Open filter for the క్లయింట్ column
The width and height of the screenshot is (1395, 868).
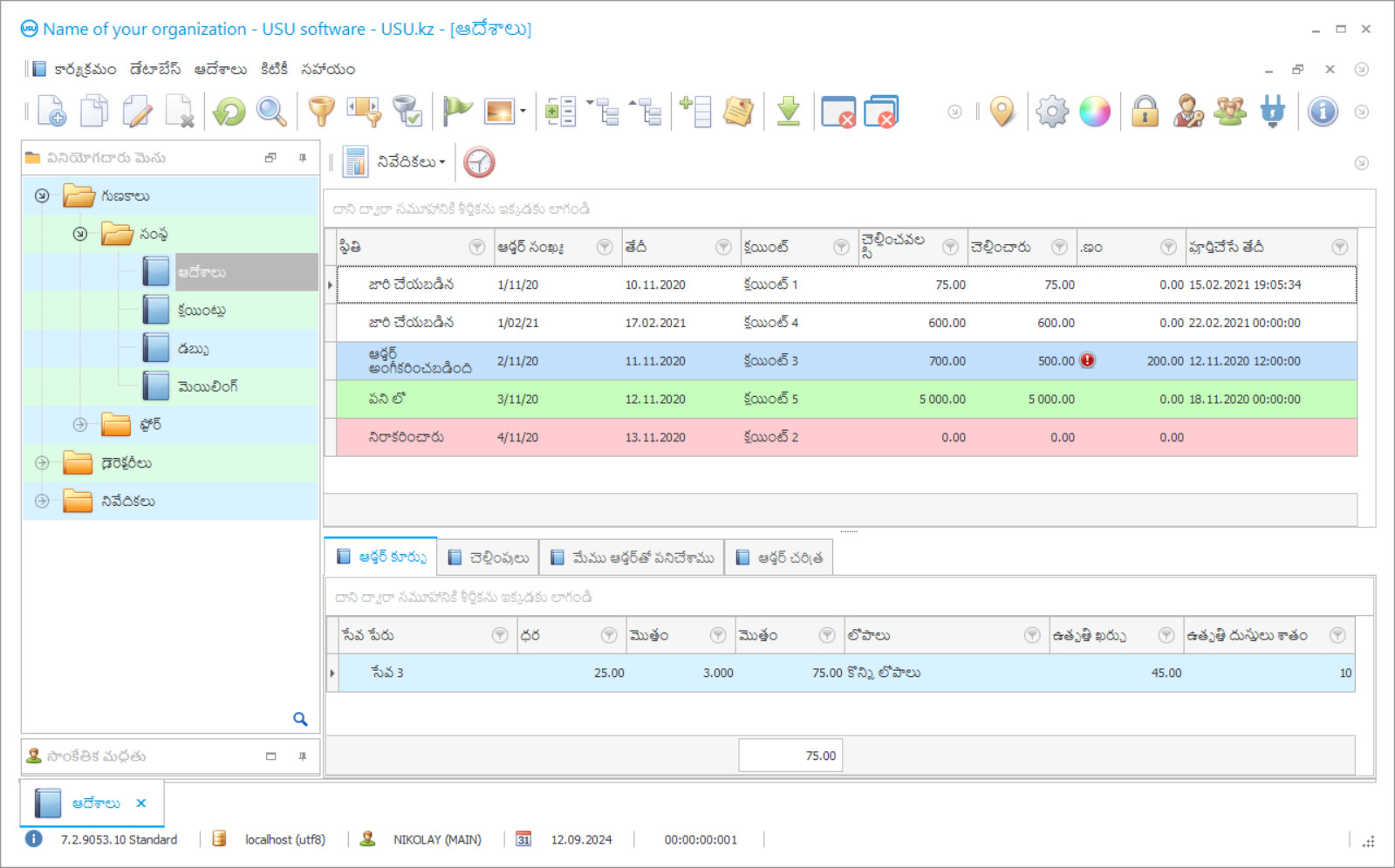click(841, 247)
